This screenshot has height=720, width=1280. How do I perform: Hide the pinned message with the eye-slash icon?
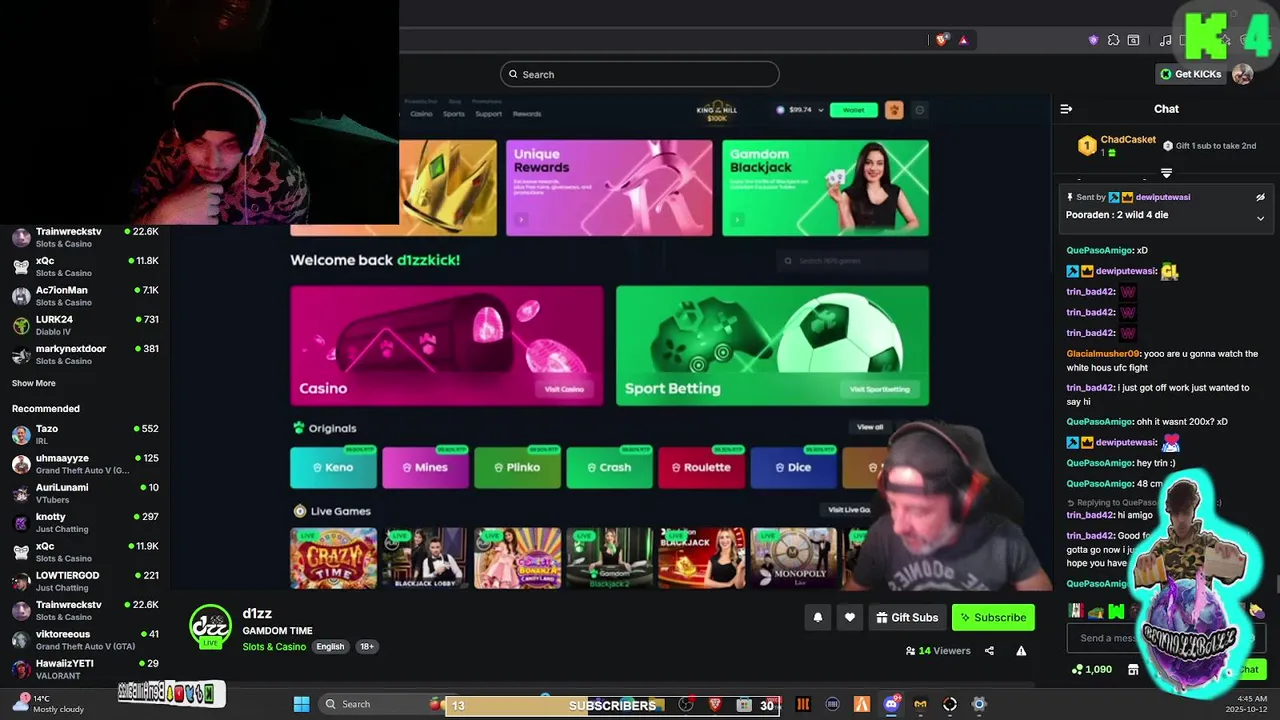click(1260, 198)
